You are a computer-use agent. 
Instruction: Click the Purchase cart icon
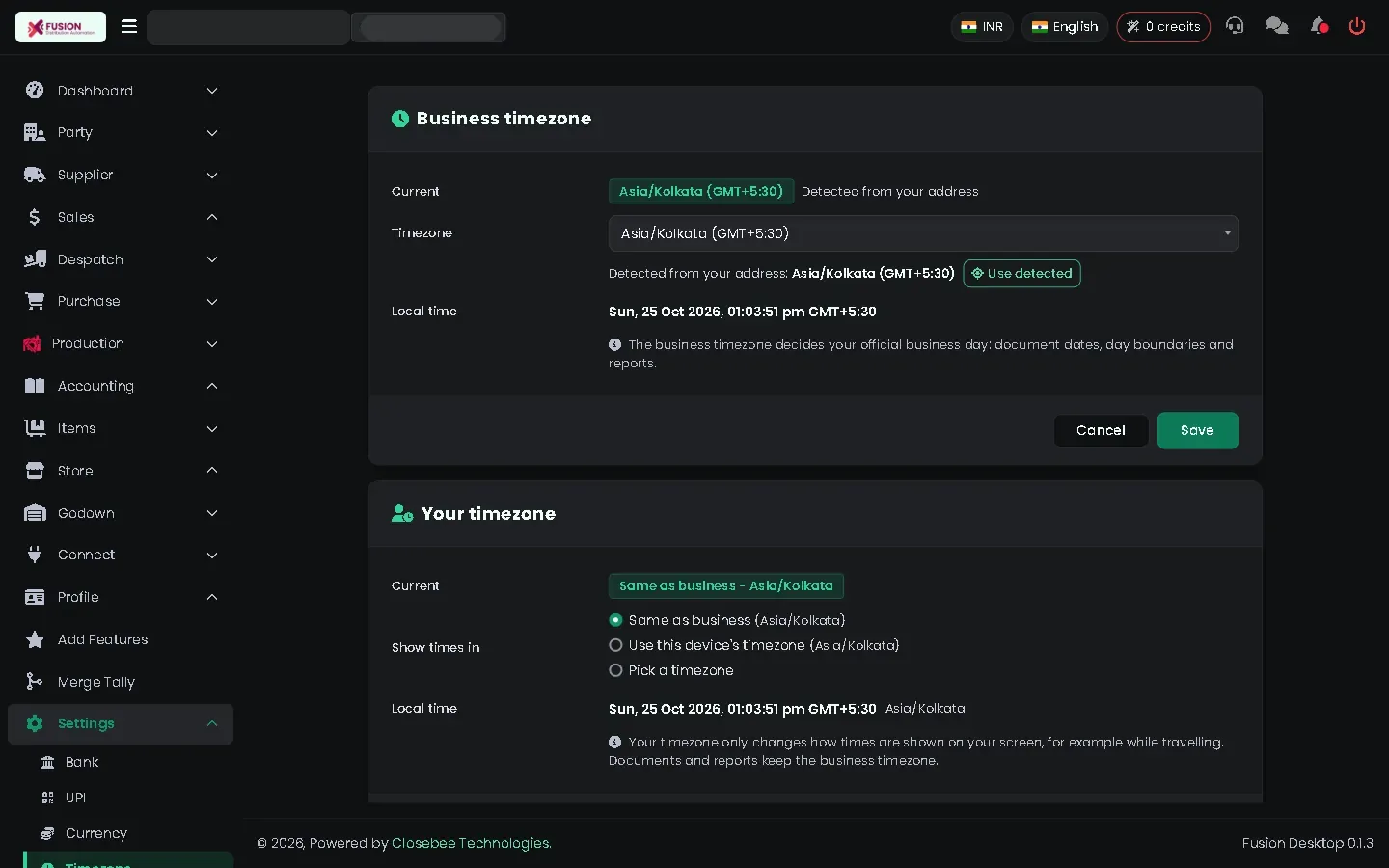point(35,301)
